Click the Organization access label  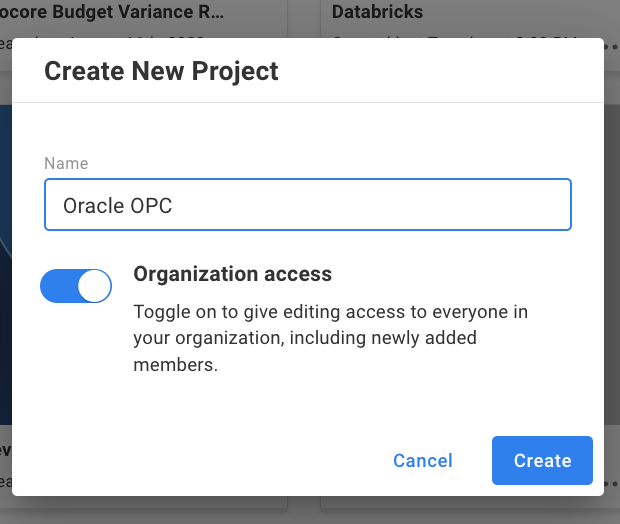(232, 274)
